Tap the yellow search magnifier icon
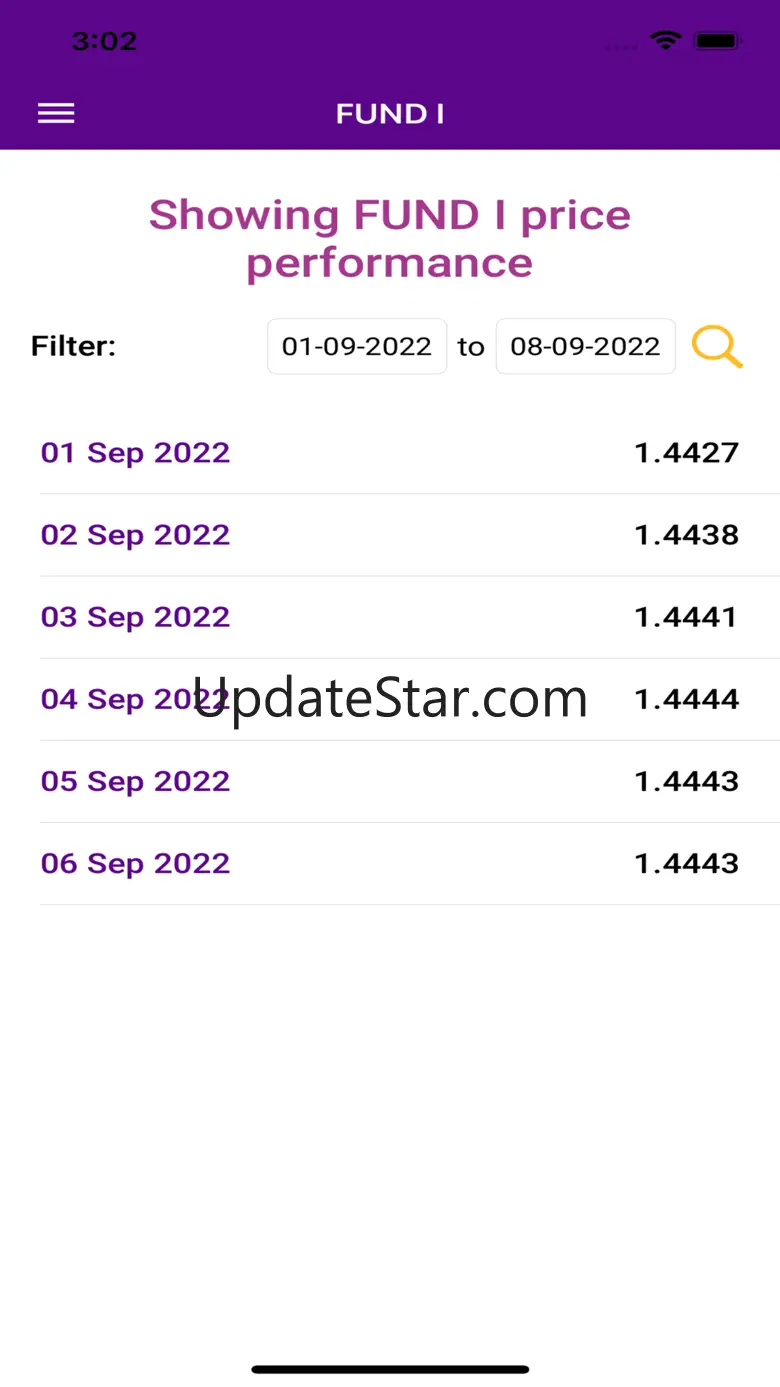The height and width of the screenshot is (1387, 780). tap(717, 347)
